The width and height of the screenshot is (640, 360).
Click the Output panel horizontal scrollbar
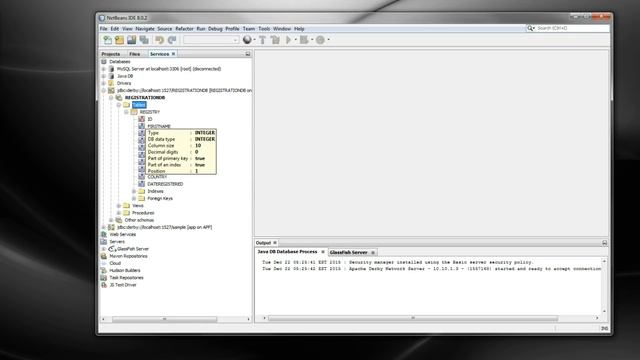click(413, 318)
